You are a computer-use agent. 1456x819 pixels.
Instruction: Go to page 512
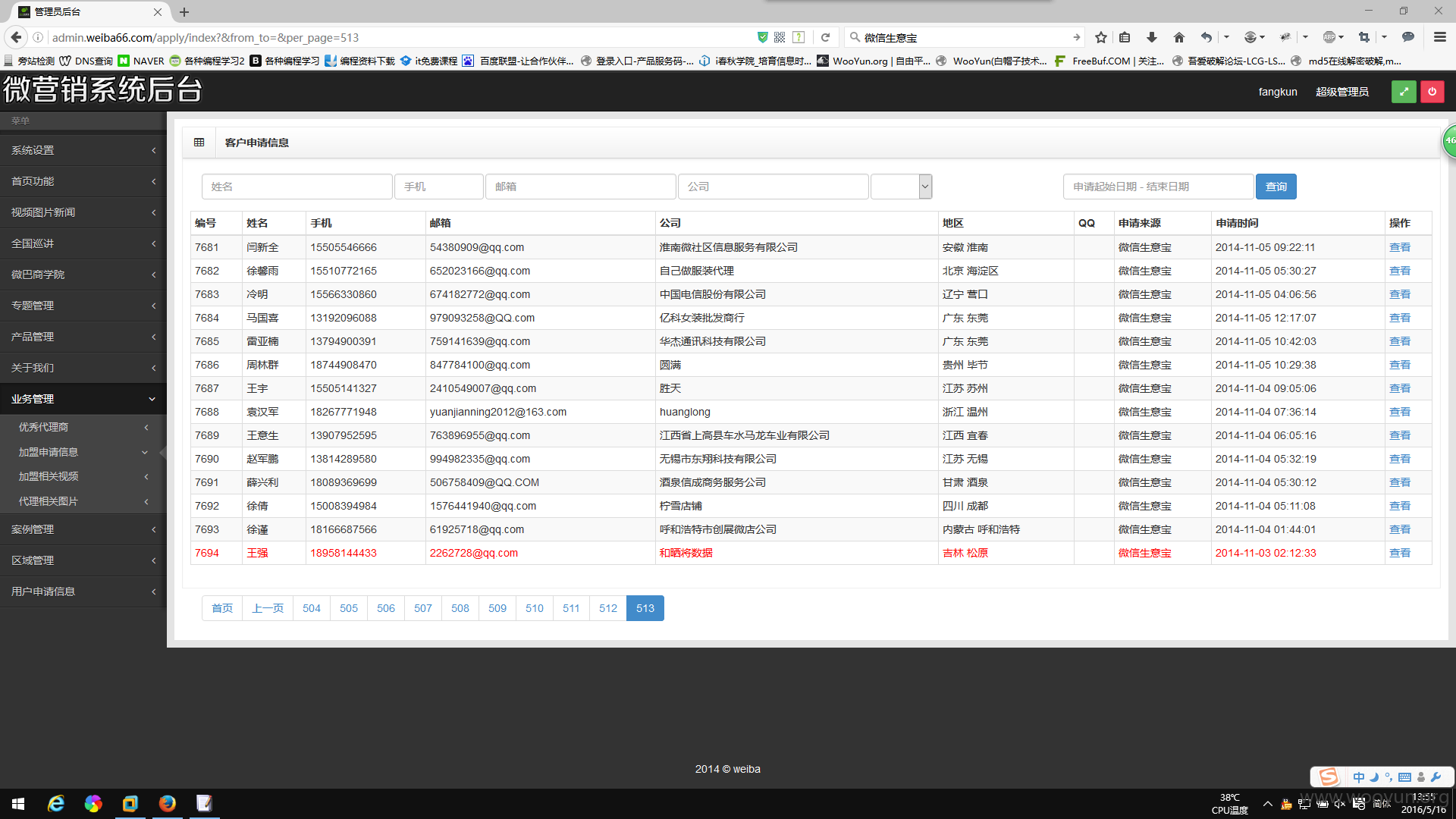click(608, 608)
